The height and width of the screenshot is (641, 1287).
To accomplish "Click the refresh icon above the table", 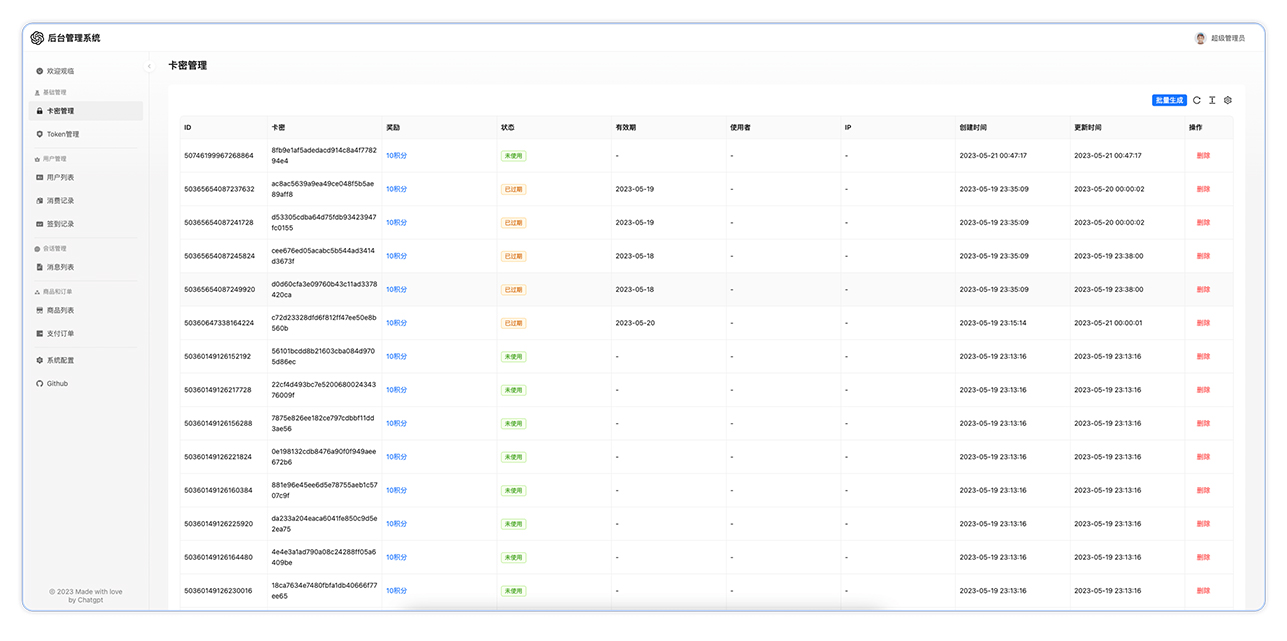I will tap(1196, 100).
